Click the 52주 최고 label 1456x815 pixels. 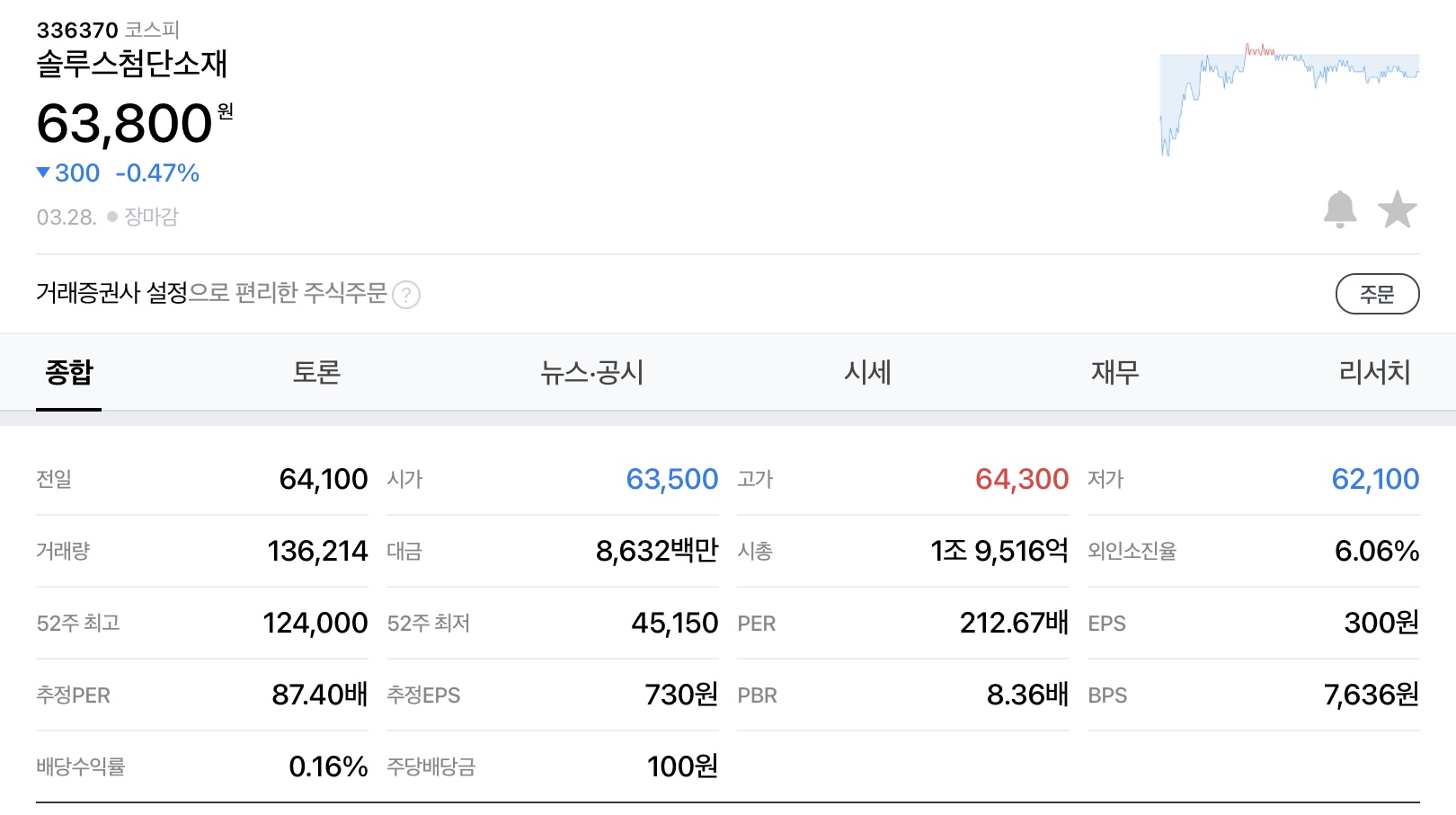tap(78, 623)
